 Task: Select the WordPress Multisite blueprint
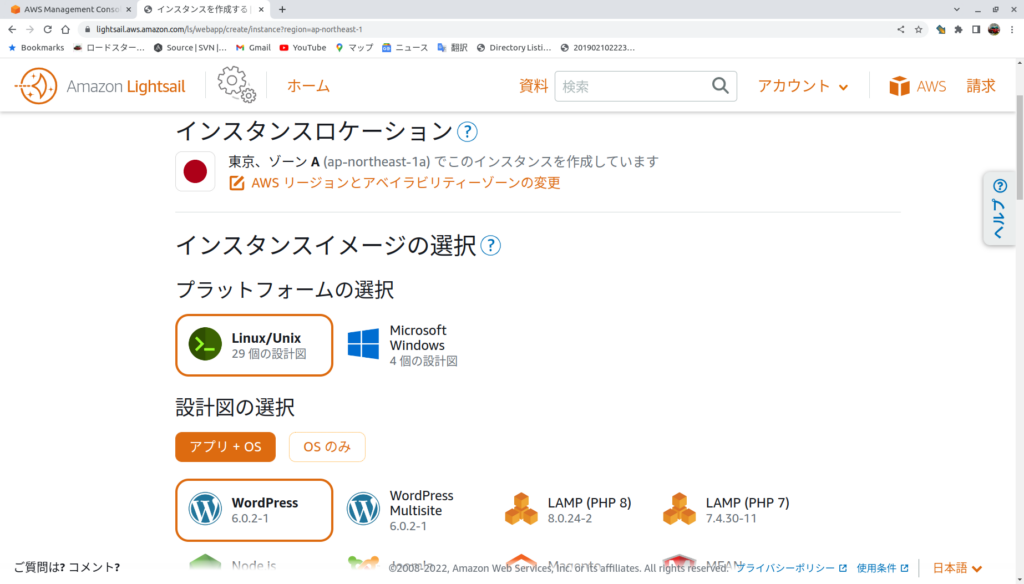coord(400,510)
